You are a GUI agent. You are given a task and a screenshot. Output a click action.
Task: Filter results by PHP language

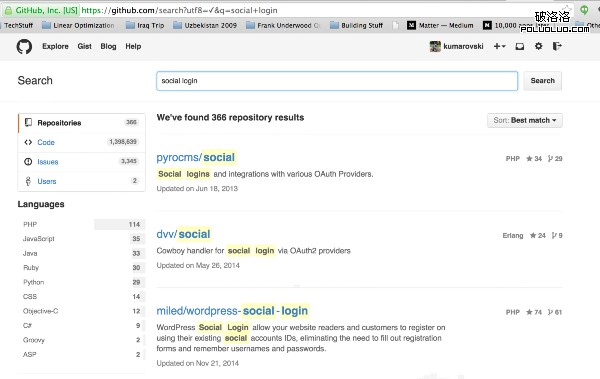point(82,224)
